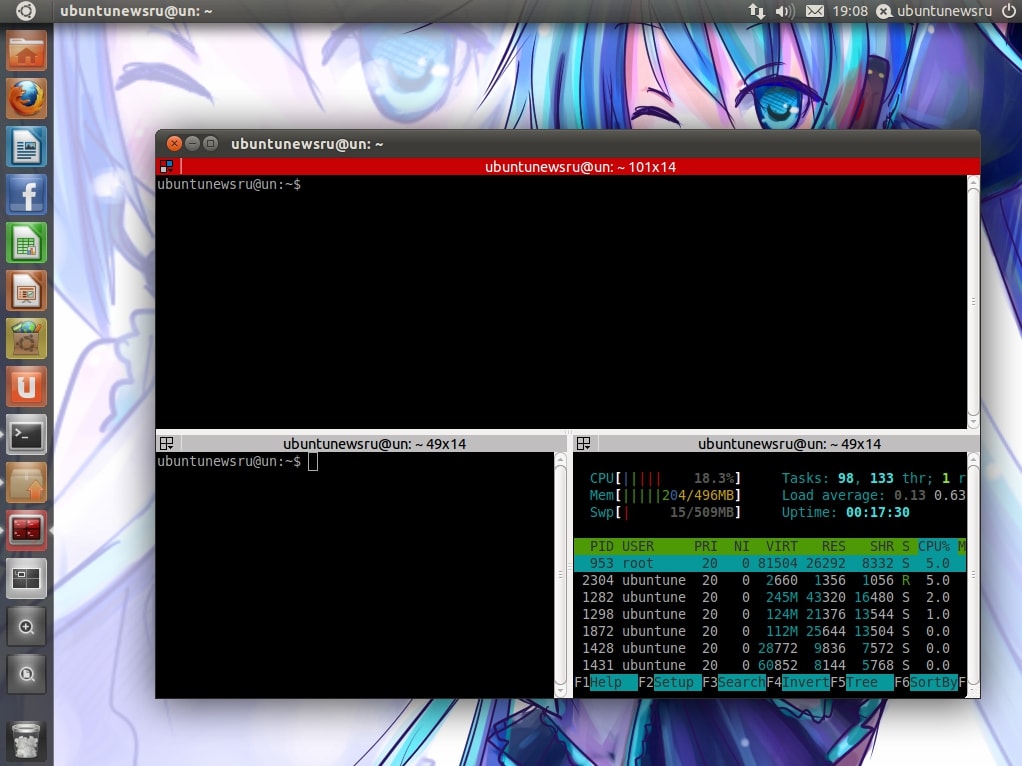Image resolution: width=1022 pixels, height=766 pixels.
Task: Click the Tasks count line in htop
Action: pos(873,479)
